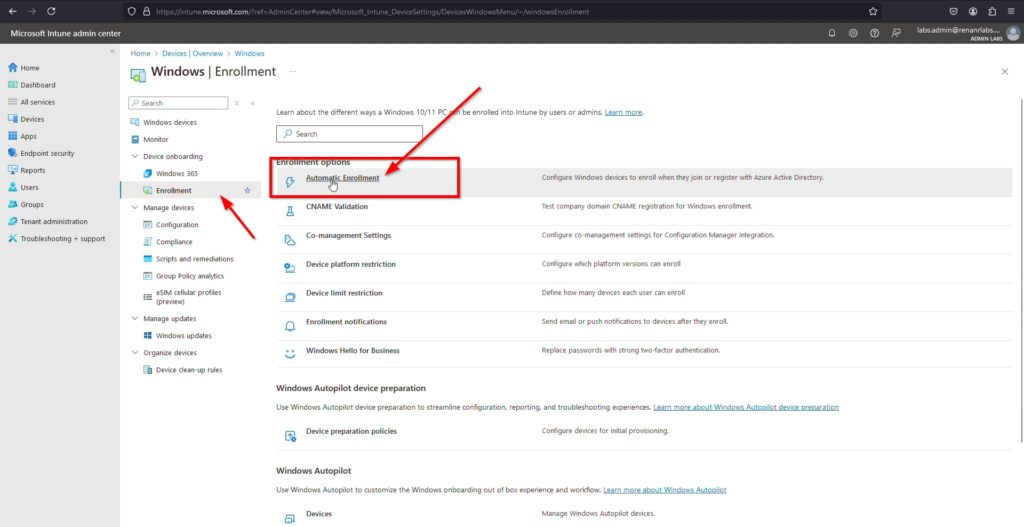Click browser reload button

51,11
